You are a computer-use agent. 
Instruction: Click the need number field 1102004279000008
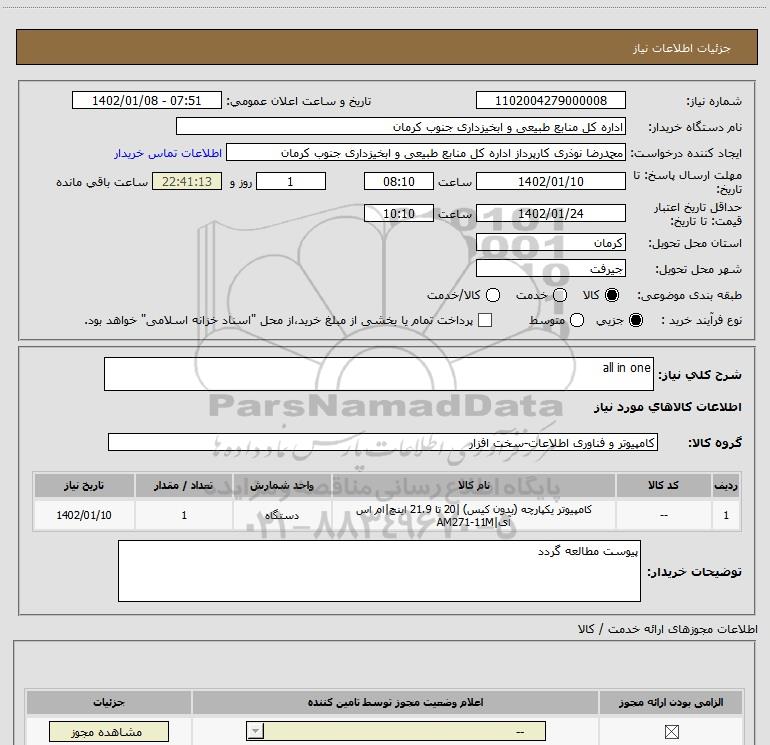[550, 100]
